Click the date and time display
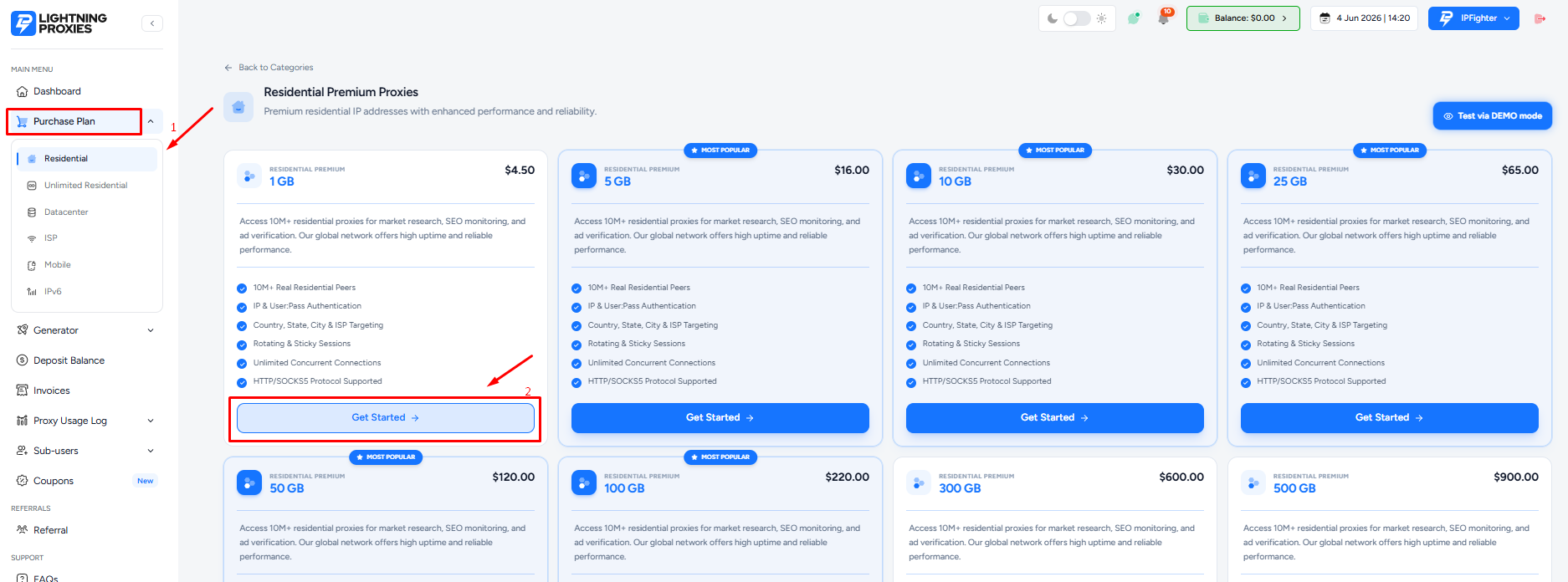The image size is (1568, 582). click(x=1364, y=18)
